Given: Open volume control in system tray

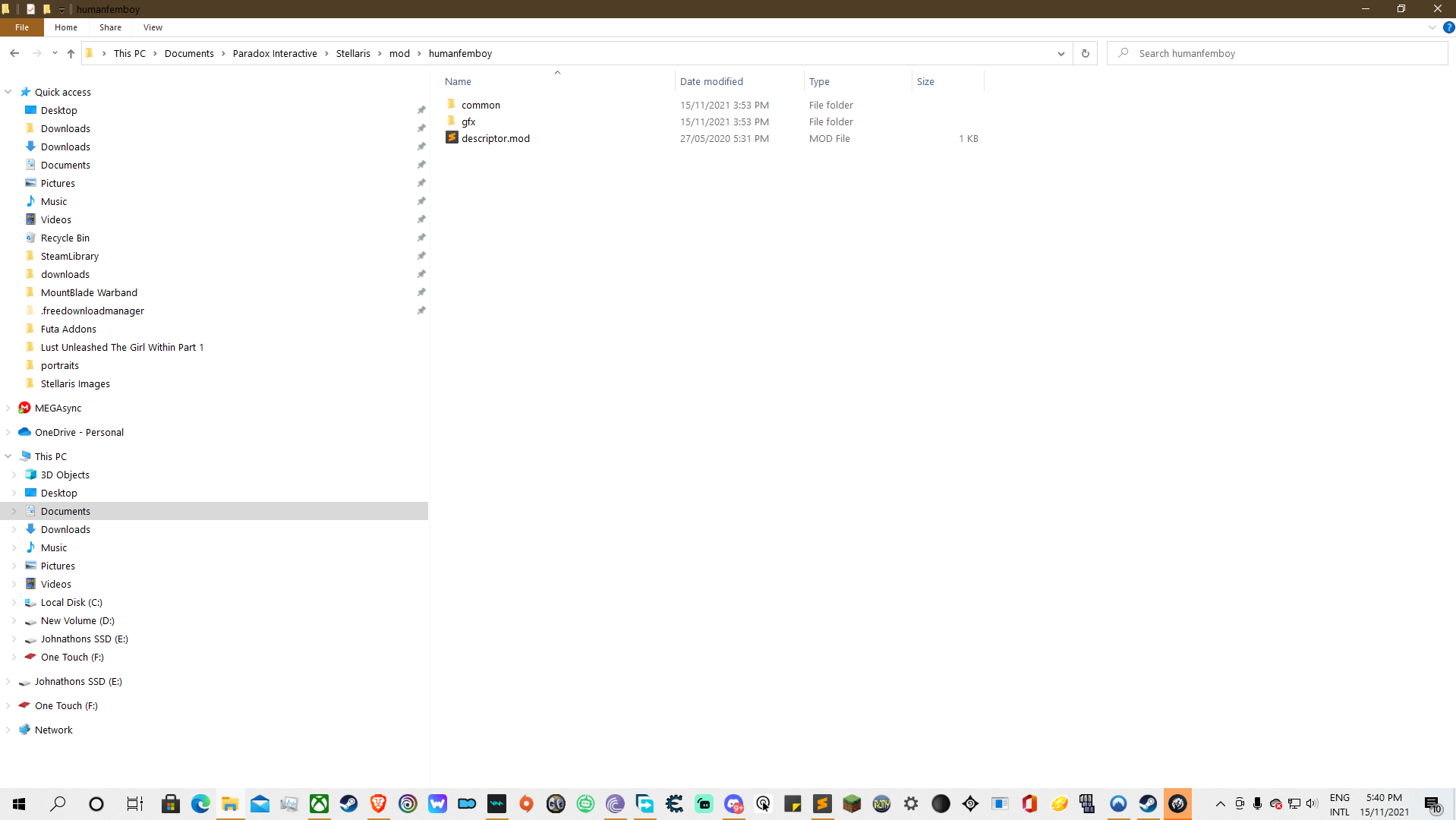Looking at the screenshot, I should click(1312, 804).
